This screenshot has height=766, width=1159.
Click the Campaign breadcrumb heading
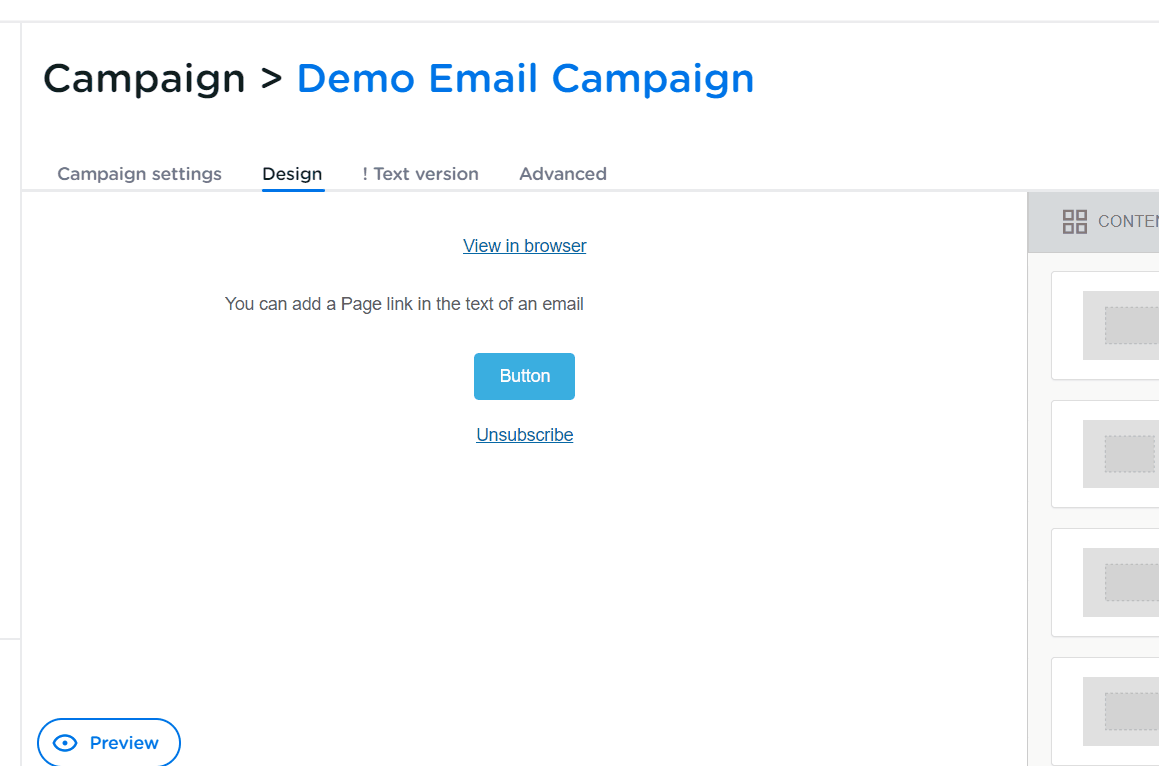144,78
